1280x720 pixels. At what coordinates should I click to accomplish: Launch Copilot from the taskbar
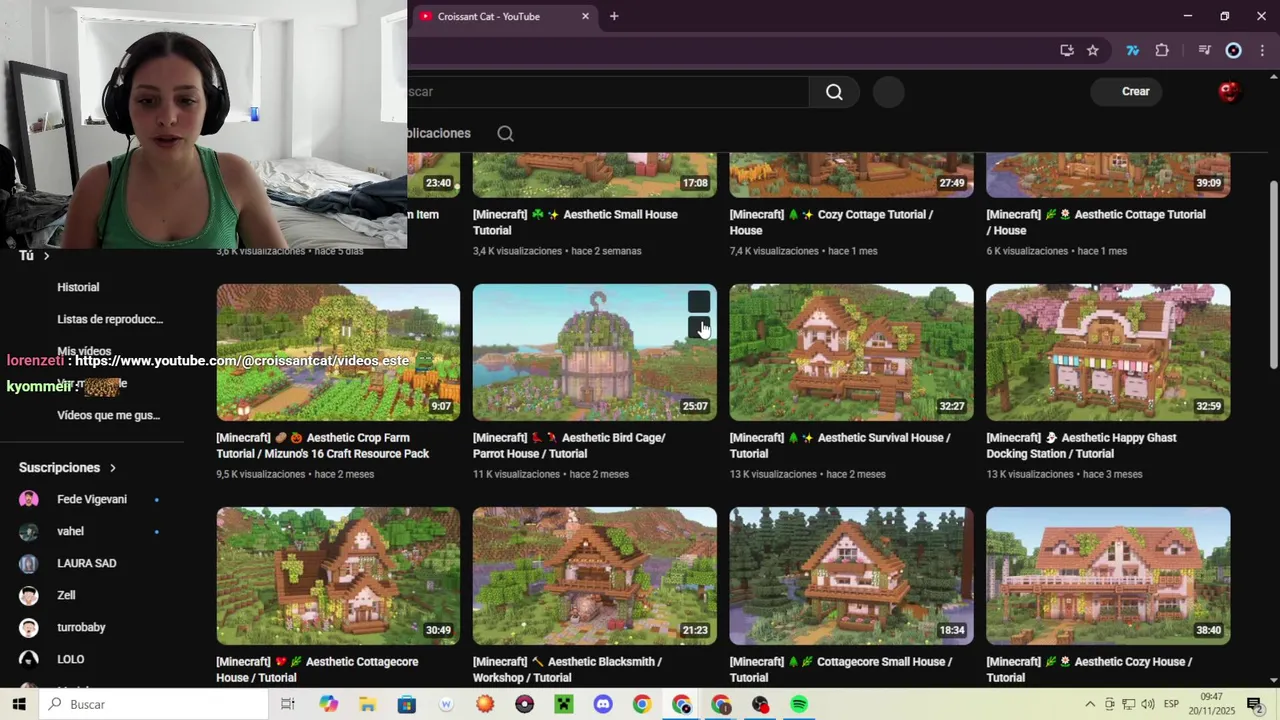point(329,704)
